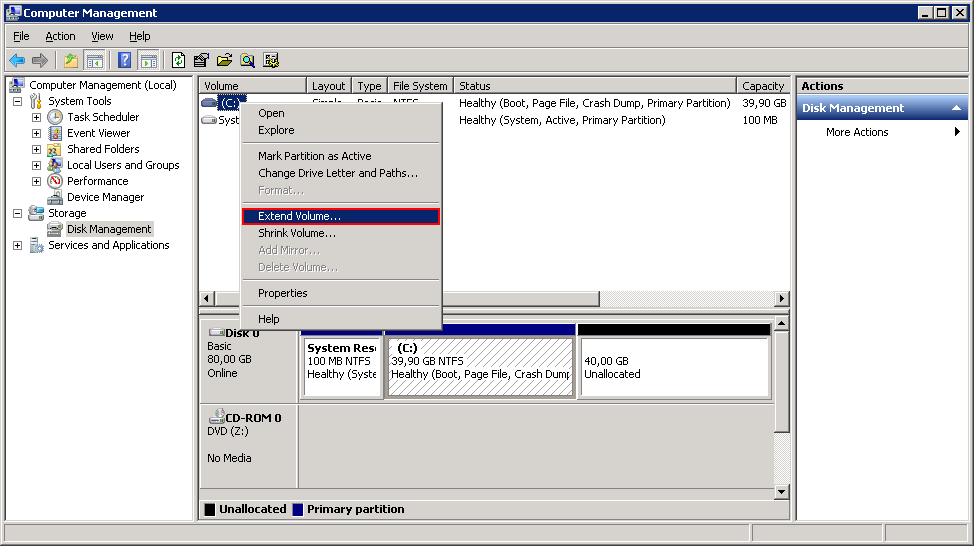
Task: Expand the Task Scheduler node
Action: point(37,117)
